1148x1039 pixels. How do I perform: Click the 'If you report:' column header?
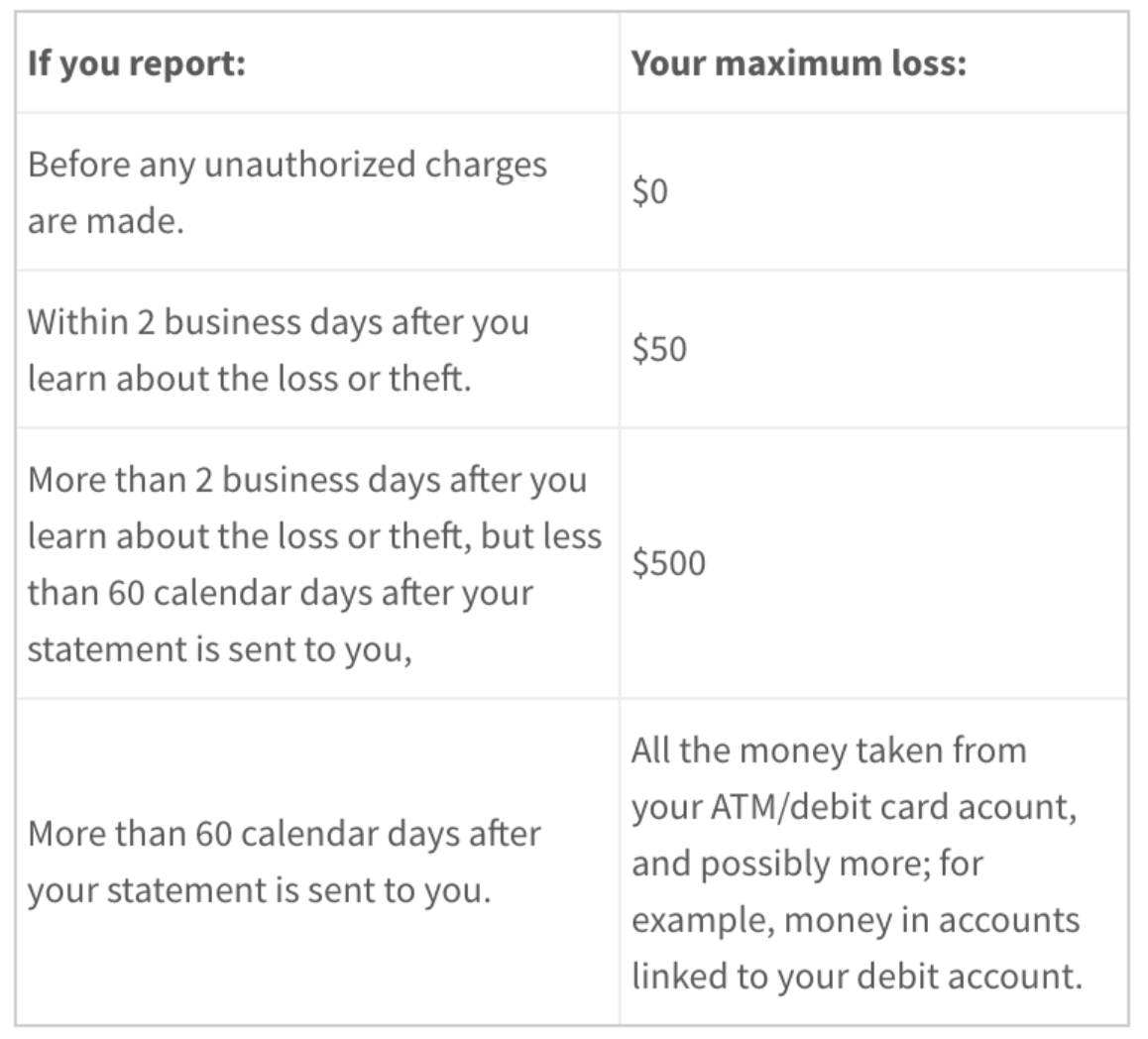136,63
